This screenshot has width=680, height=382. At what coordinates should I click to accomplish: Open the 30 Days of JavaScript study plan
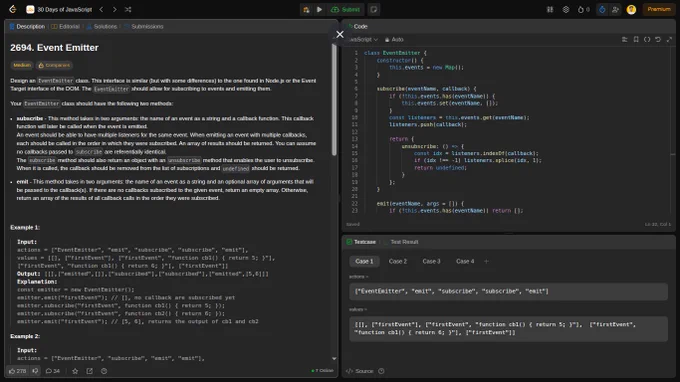59,9
